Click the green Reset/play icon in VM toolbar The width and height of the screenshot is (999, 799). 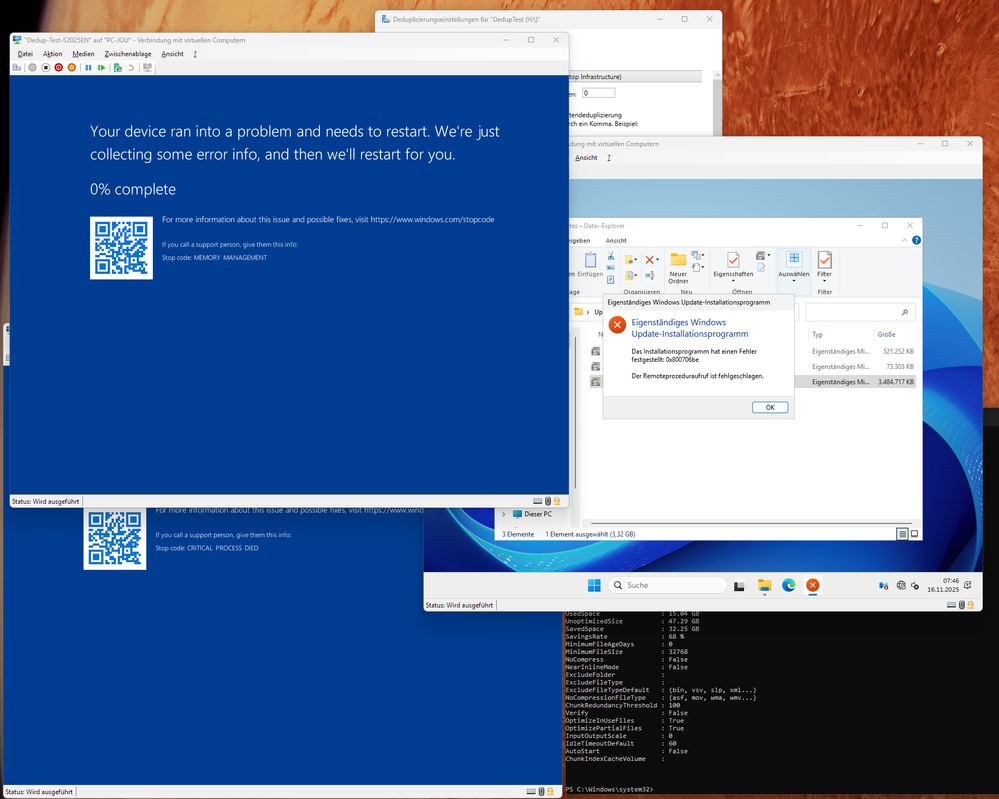(101, 68)
